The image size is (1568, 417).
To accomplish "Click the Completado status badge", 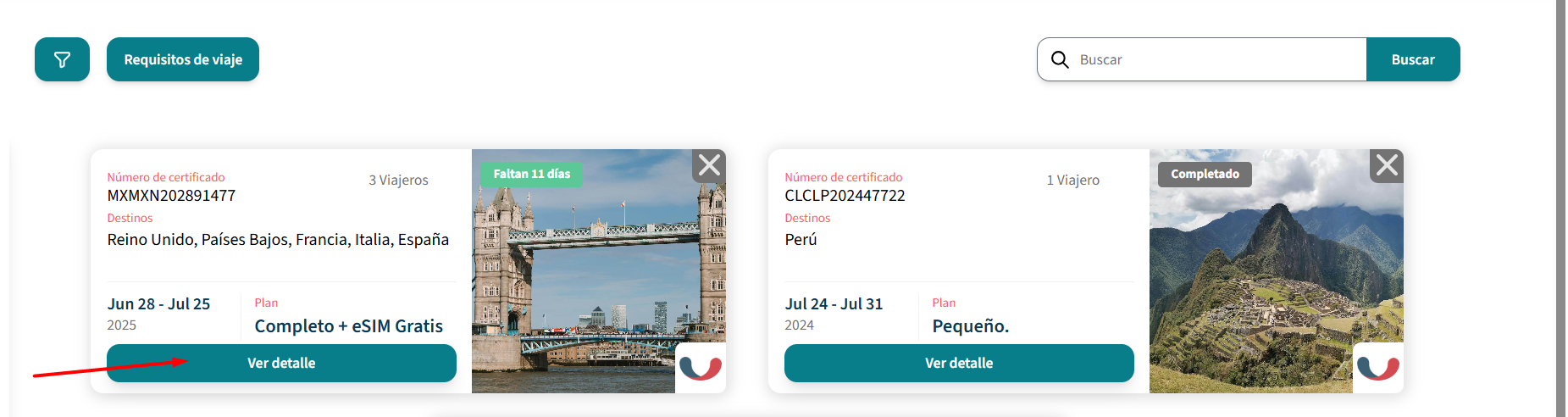I will click(1205, 174).
